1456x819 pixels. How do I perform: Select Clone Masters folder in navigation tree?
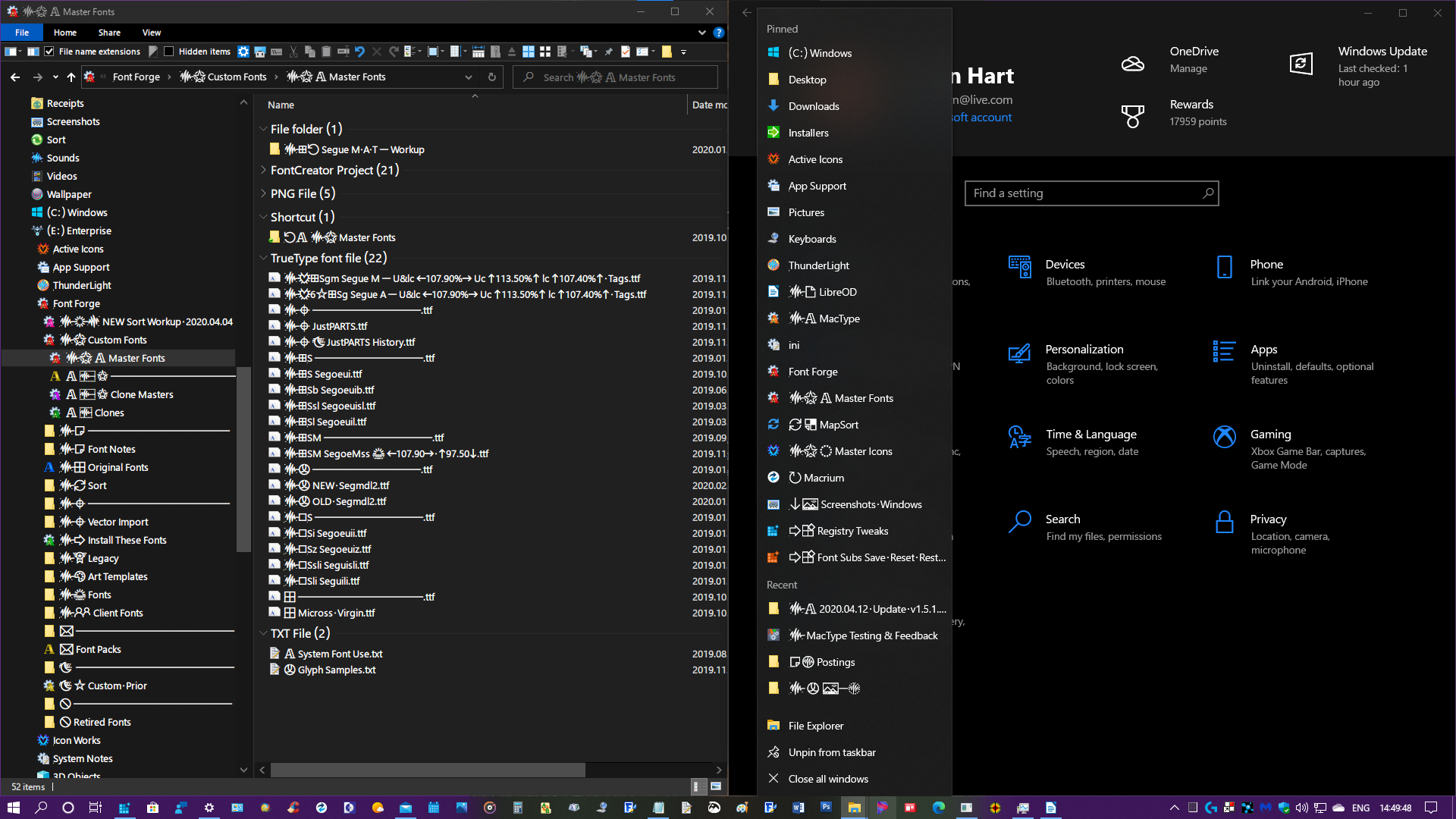(142, 394)
